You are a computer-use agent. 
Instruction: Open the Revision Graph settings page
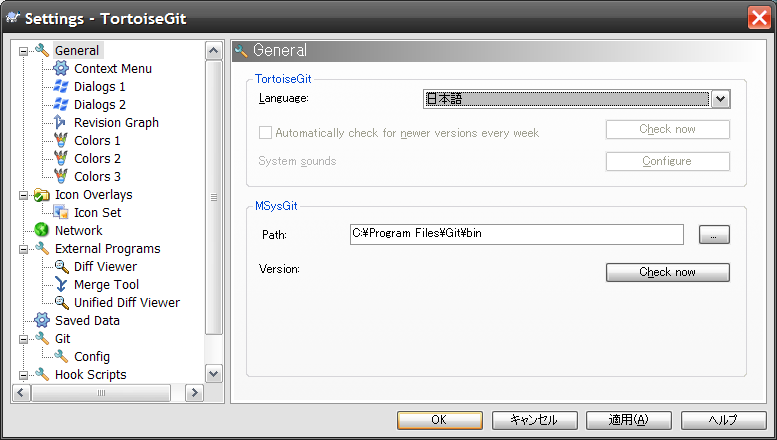click(x=116, y=122)
